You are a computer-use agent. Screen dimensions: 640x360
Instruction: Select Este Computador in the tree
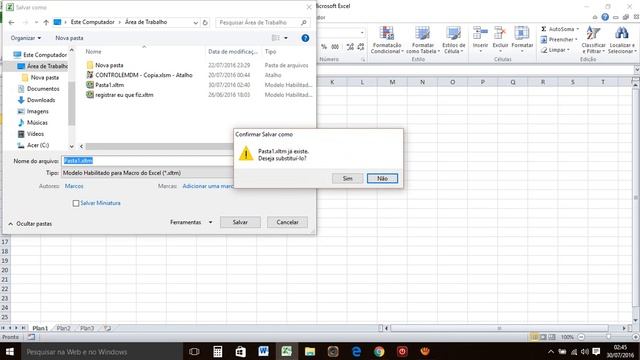(40, 55)
